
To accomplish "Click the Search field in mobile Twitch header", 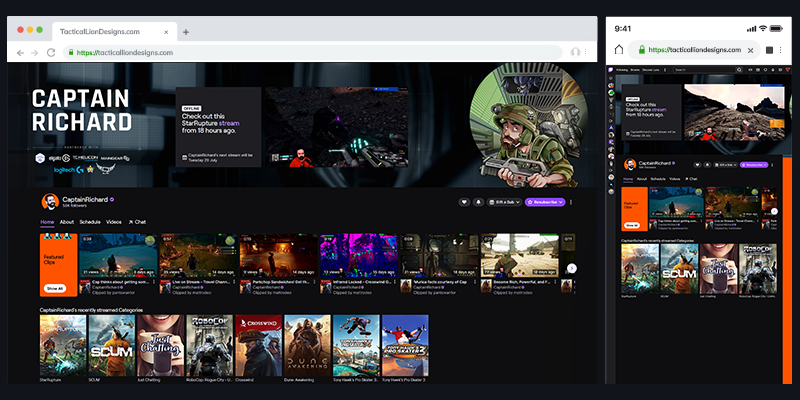I will [x=704, y=69].
